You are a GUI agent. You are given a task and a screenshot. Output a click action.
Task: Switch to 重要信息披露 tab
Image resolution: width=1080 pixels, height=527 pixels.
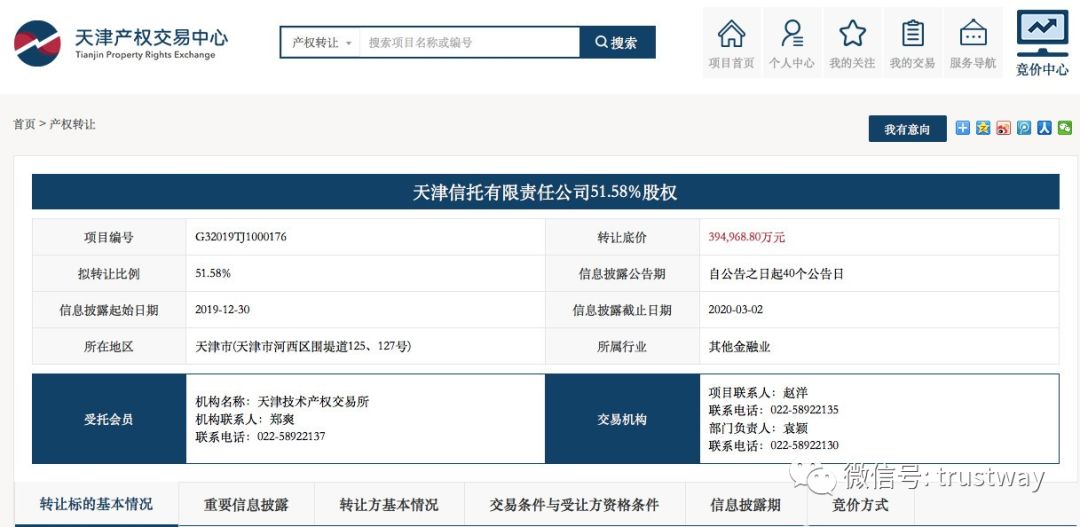(x=246, y=505)
